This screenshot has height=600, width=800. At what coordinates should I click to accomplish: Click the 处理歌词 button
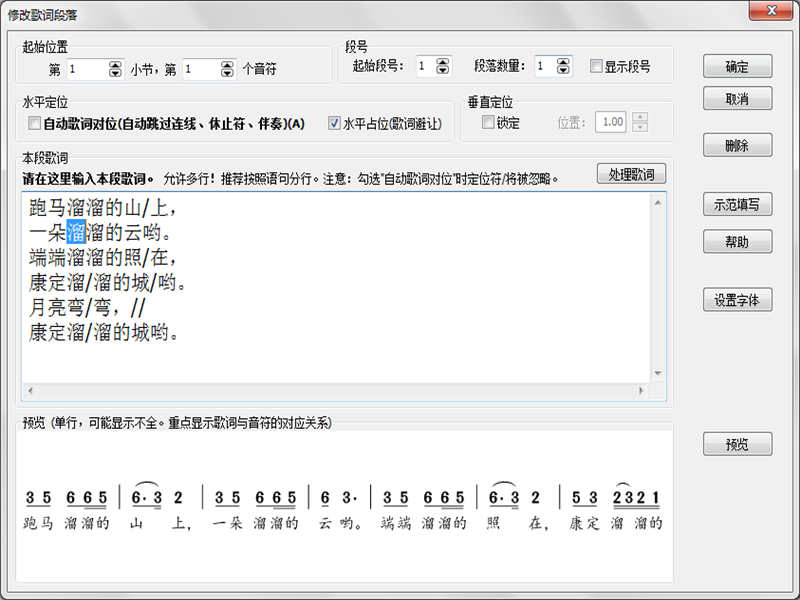[631, 174]
